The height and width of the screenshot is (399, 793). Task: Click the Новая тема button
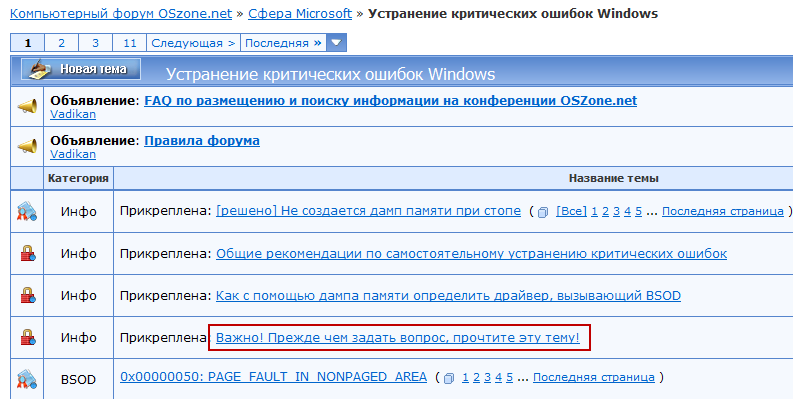point(81,69)
